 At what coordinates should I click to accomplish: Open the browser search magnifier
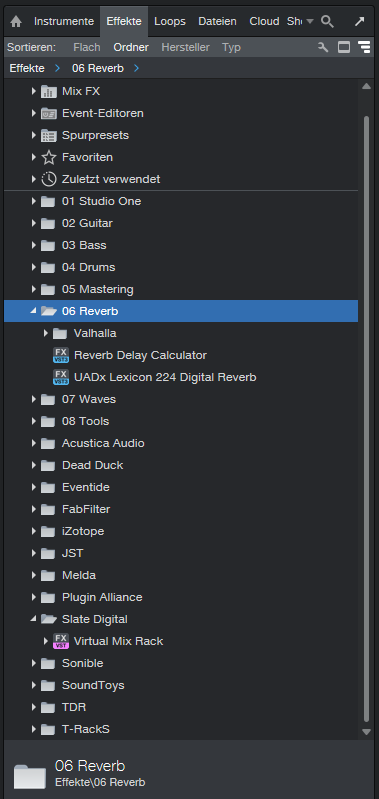[328, 21]
